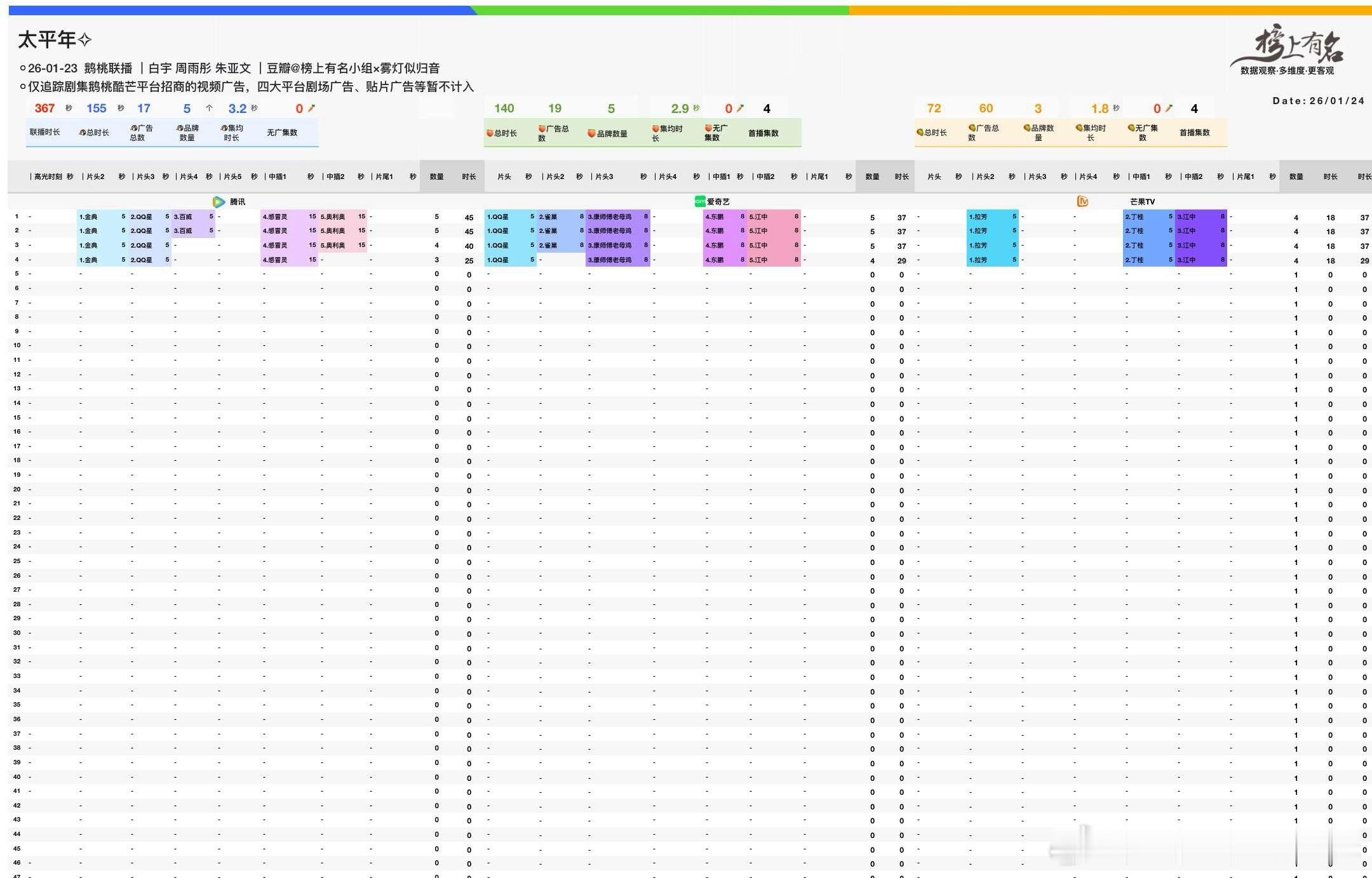Viewport: 1372px width, 878px height.
Task: Click the 联播时长 label in blue summary
Action: click(44, 132)
